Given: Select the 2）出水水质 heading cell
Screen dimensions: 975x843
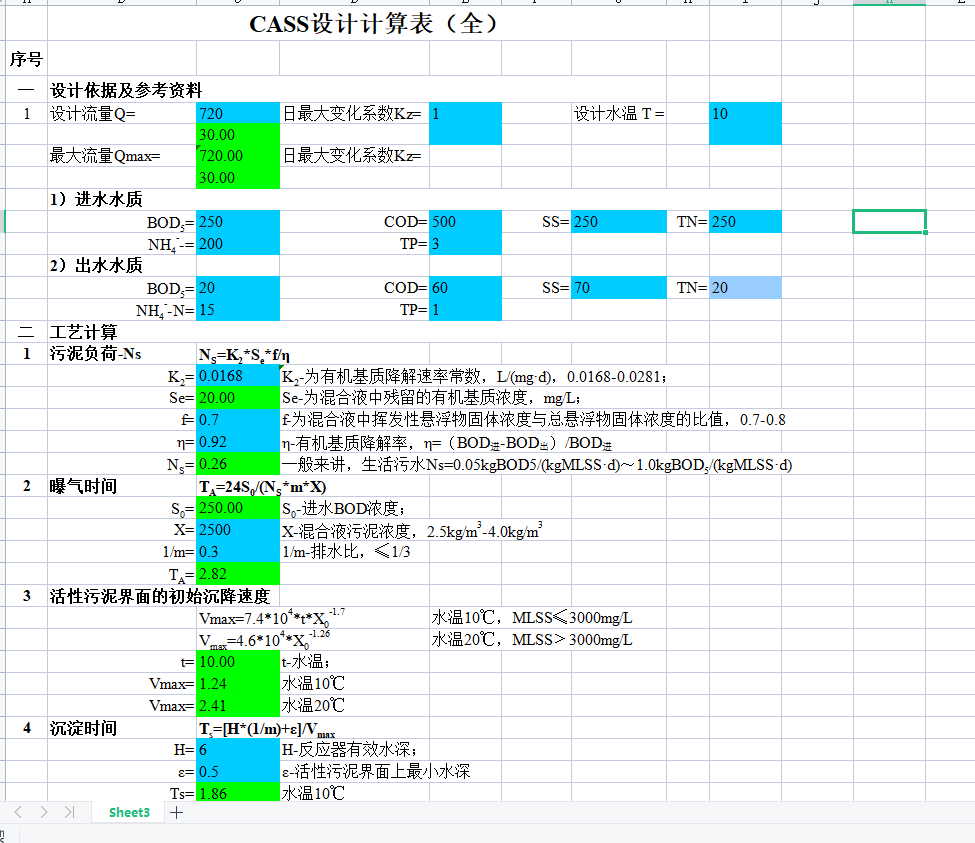Looking at the screenshot, I should (x=96, y=265).
